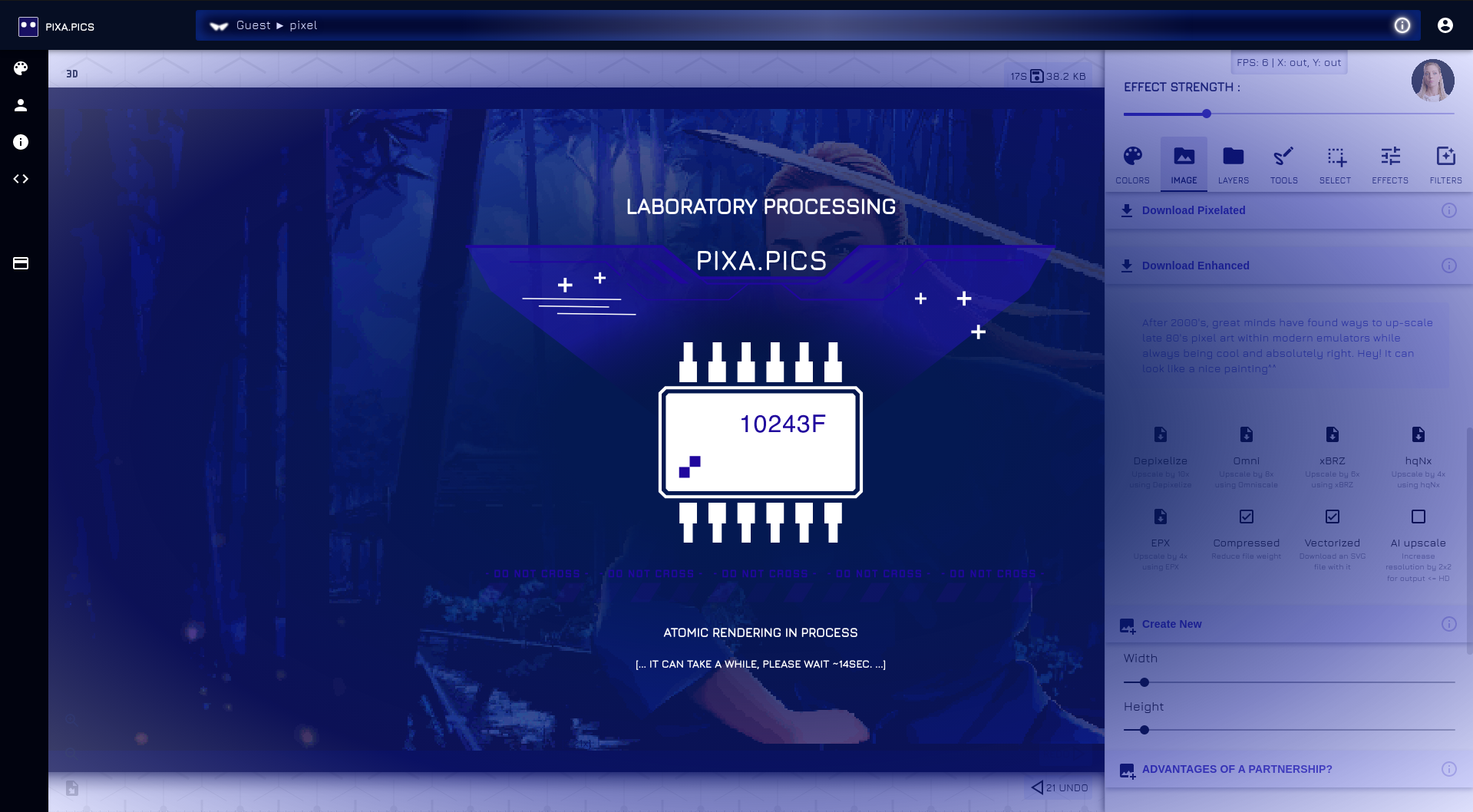Screen dimensions: 1473x812
Task: Open the palette icon in left sidebar
Action: (x=21, y=68)
